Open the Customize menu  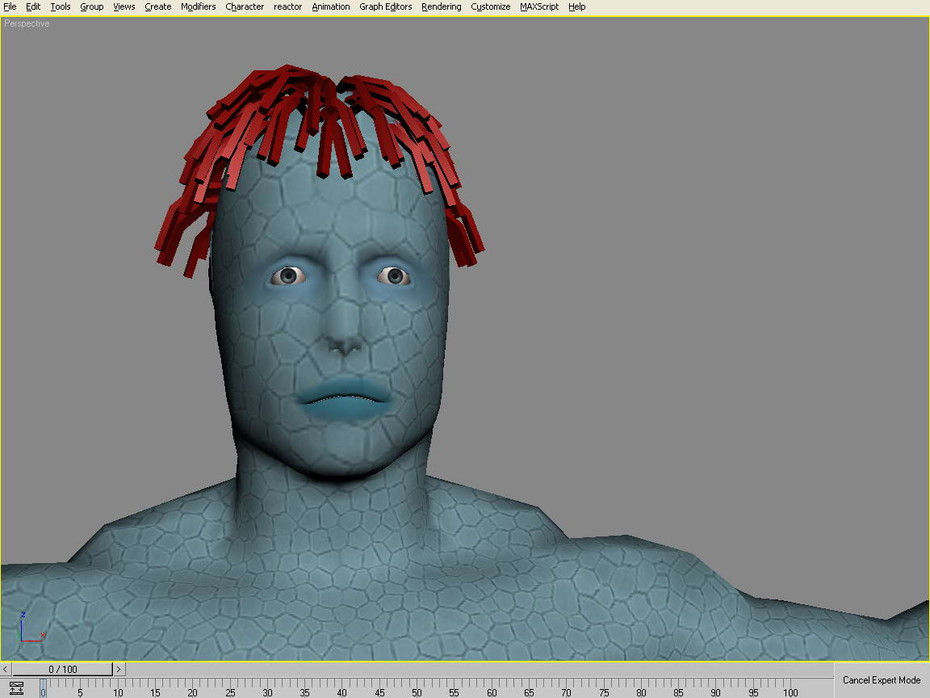point(491,7)
